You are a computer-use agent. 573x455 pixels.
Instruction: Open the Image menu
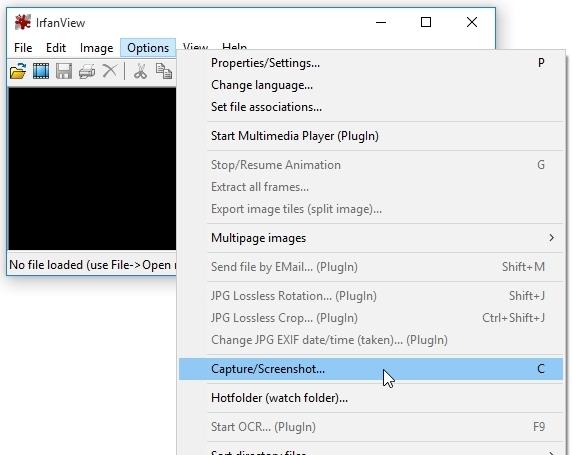96,48
